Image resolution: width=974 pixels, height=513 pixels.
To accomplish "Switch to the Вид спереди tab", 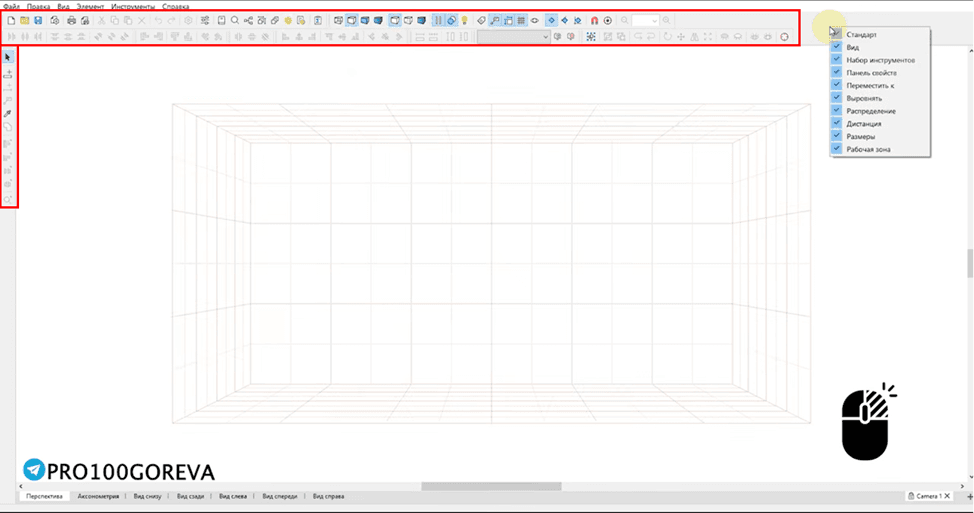I will [280, 496].
